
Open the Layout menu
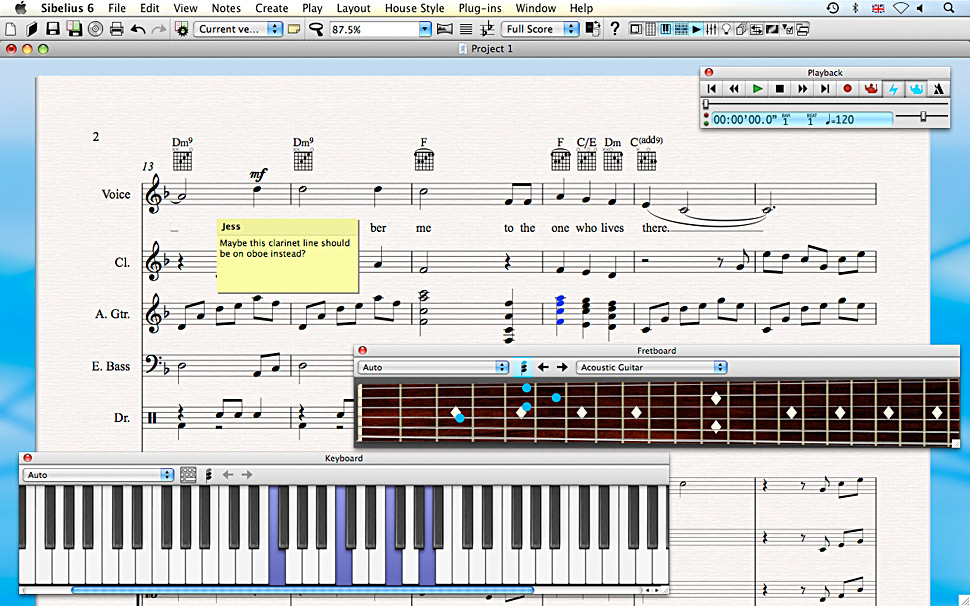click(x=353, y=8)
